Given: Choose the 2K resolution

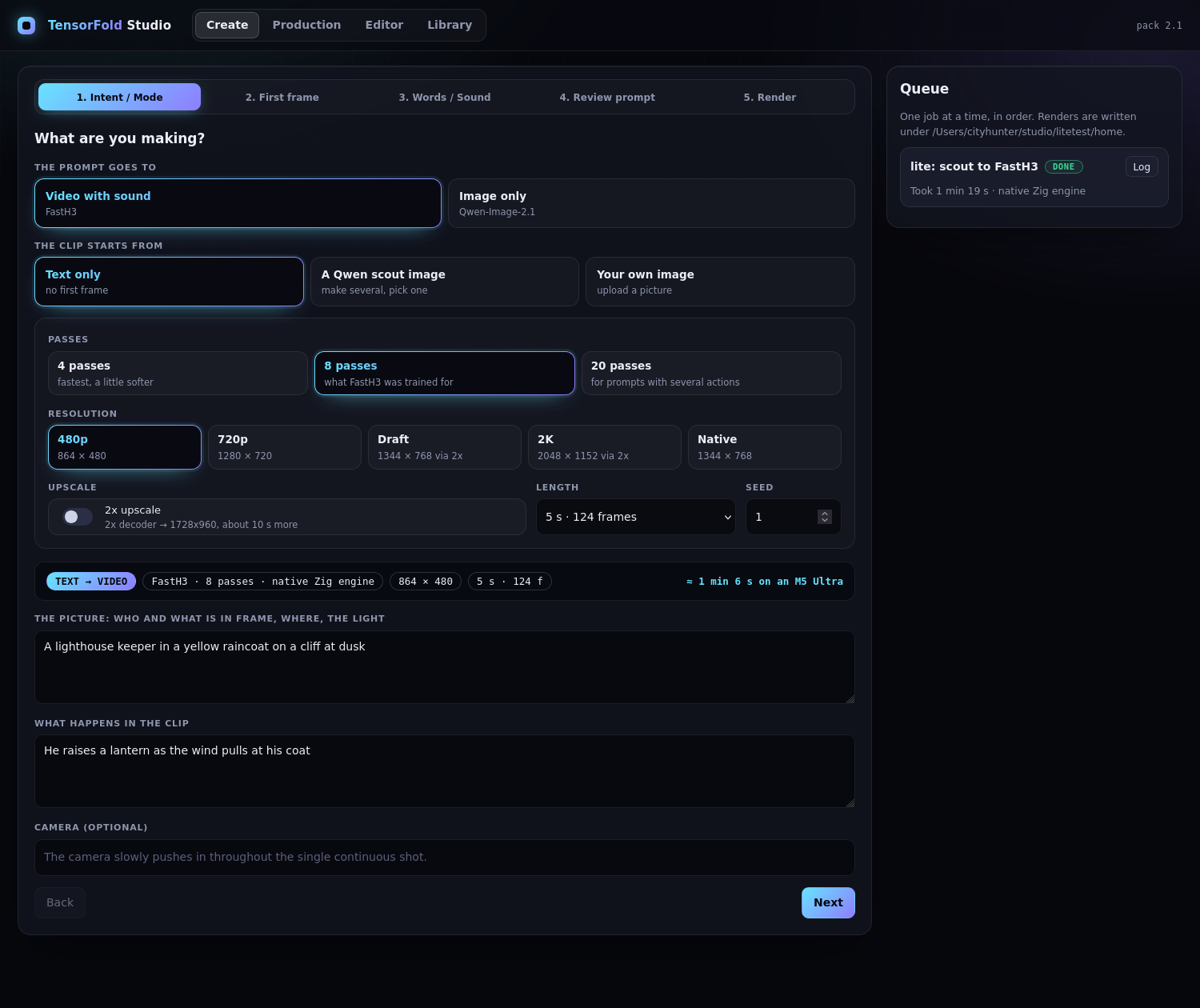Looking at the screenshot, I should tap(605, 447).
